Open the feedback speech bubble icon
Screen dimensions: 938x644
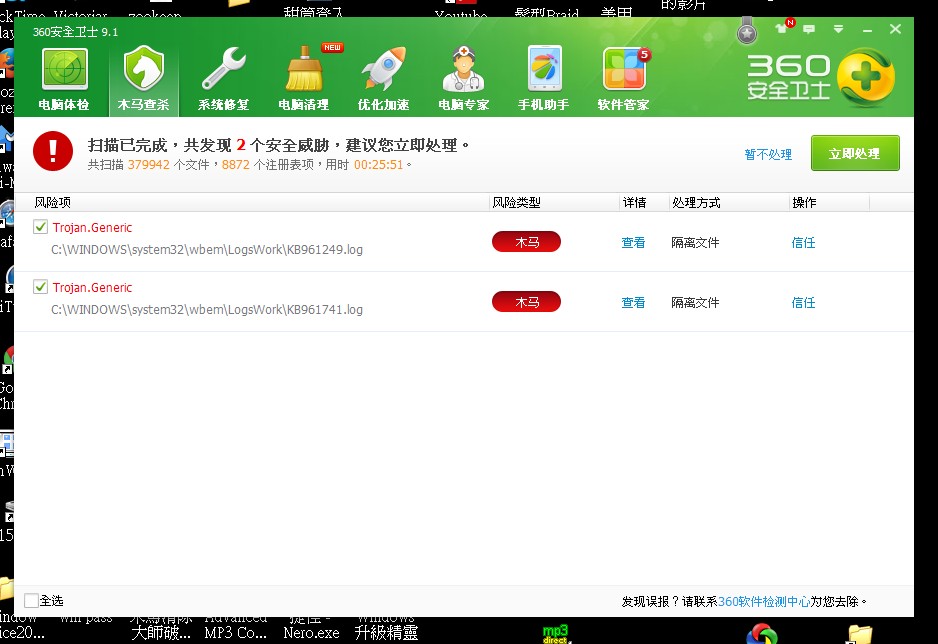pos(809,29)
